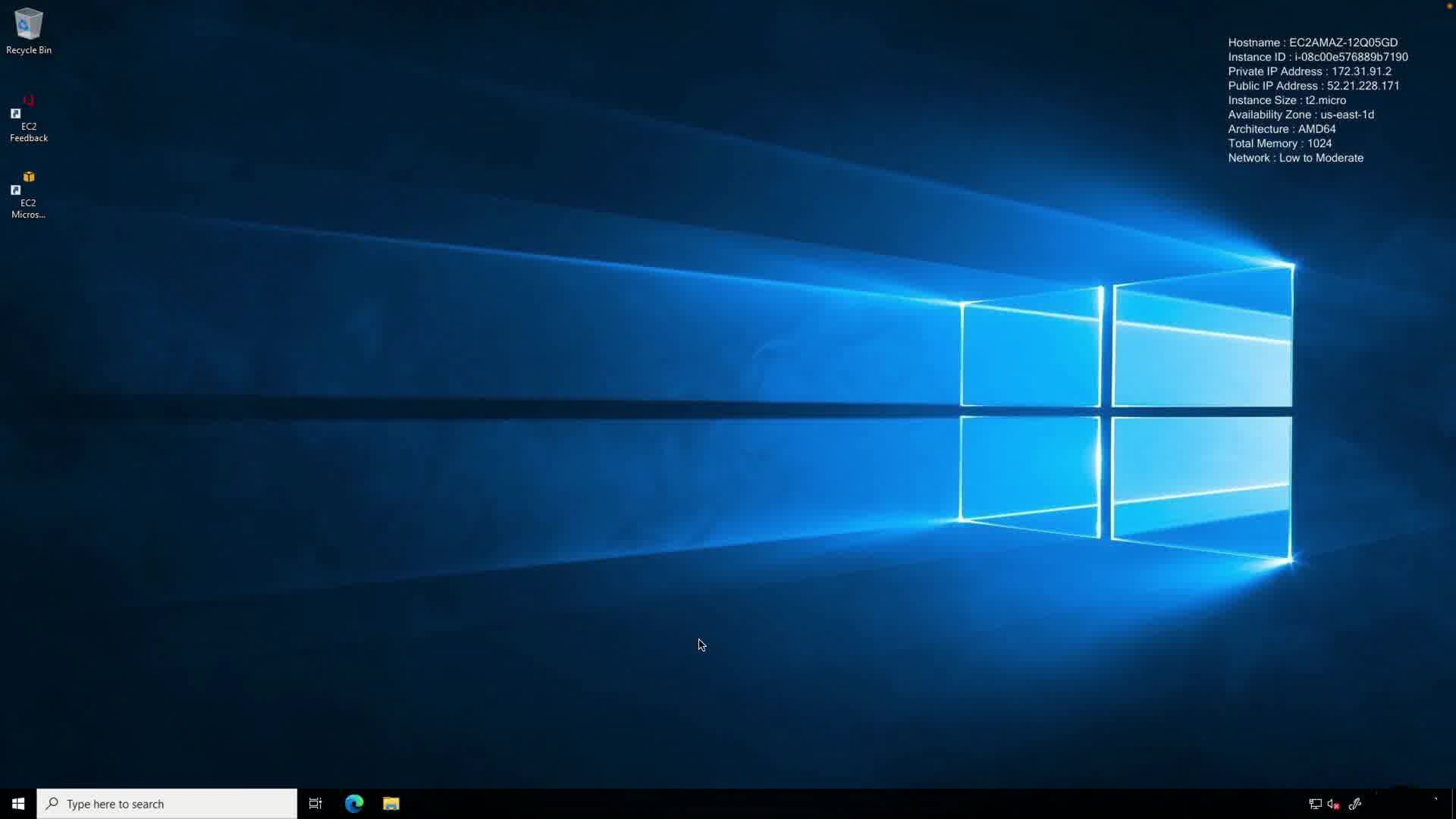The height and width of the screenshot is (819, 1456).
Task: Select the EC2 Microsoft shortcut icon
Action: tap(29, 194)
